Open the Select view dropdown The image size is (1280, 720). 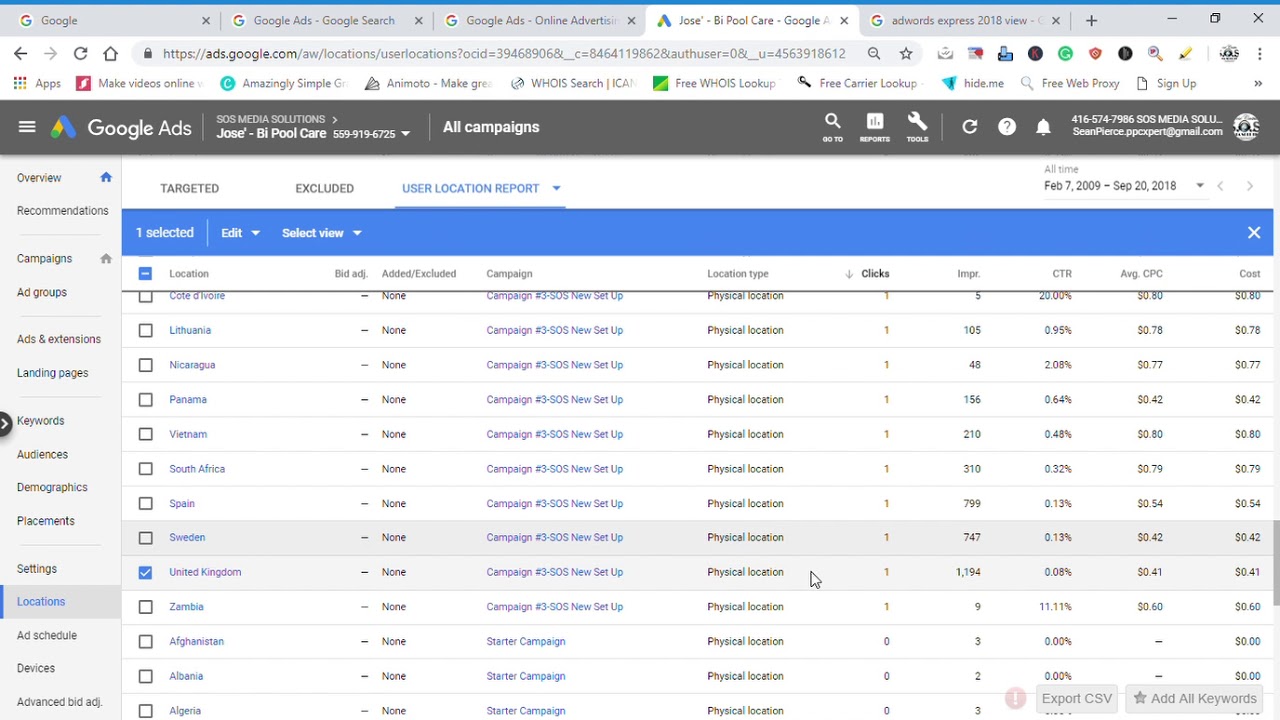pyautogui.click(x=321, y=233)
